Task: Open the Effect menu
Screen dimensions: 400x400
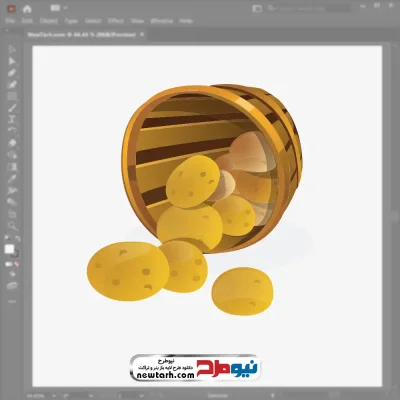Action: [x=116, y=21]
